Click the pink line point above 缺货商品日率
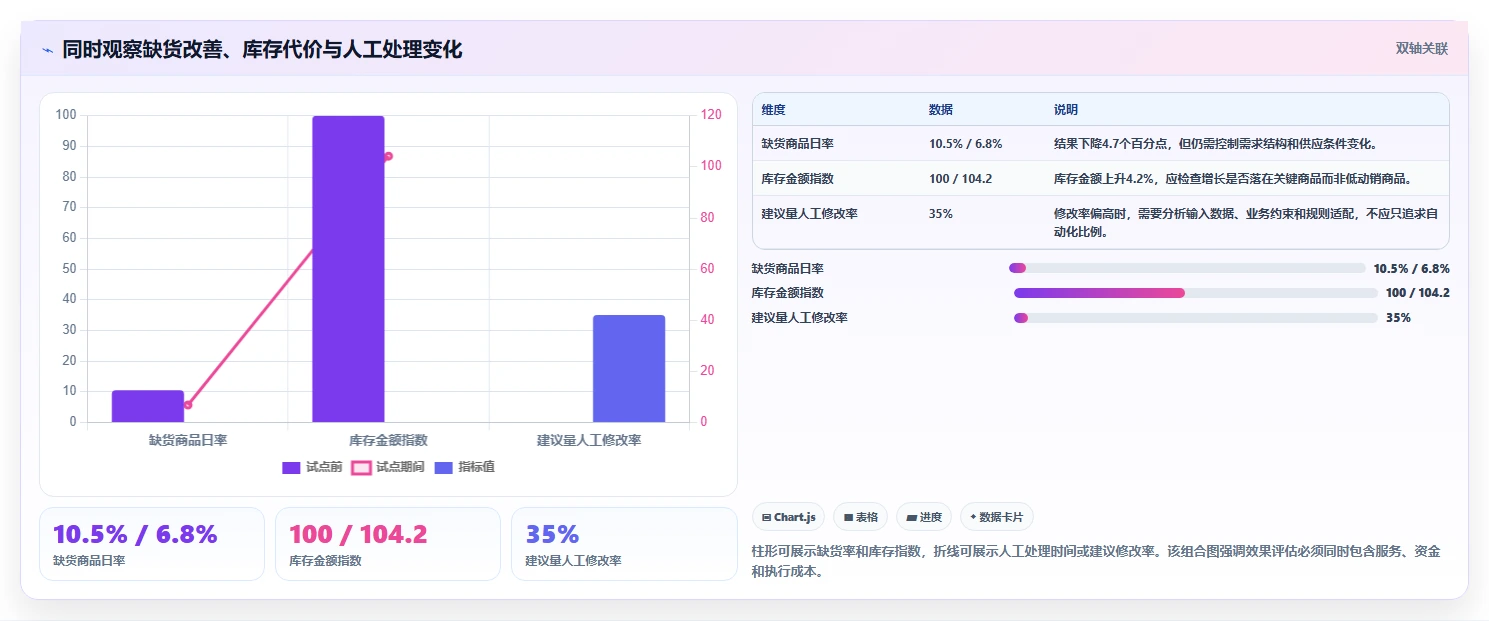Viewport: 1489px width, 621px height. (187, 405)
